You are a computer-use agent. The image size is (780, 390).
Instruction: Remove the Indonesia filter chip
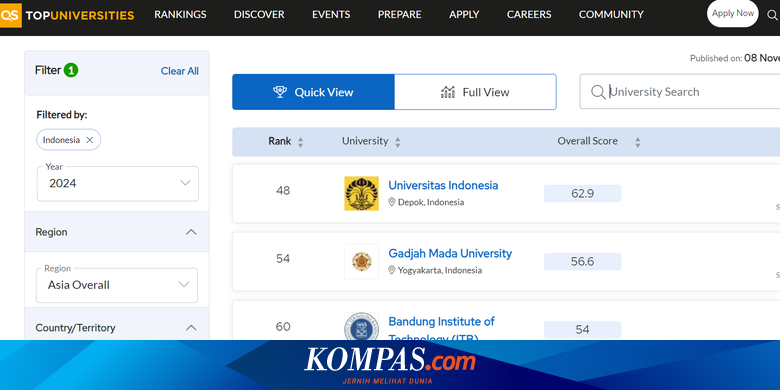pos(90,140)
